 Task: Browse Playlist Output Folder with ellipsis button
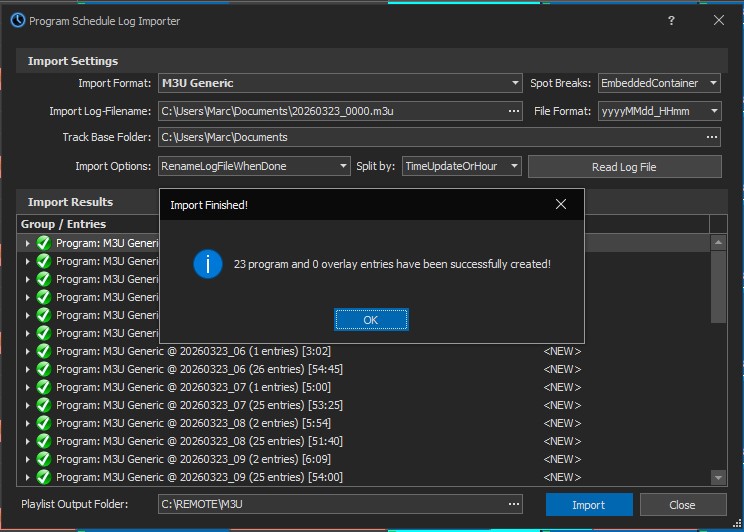[514, 504]
